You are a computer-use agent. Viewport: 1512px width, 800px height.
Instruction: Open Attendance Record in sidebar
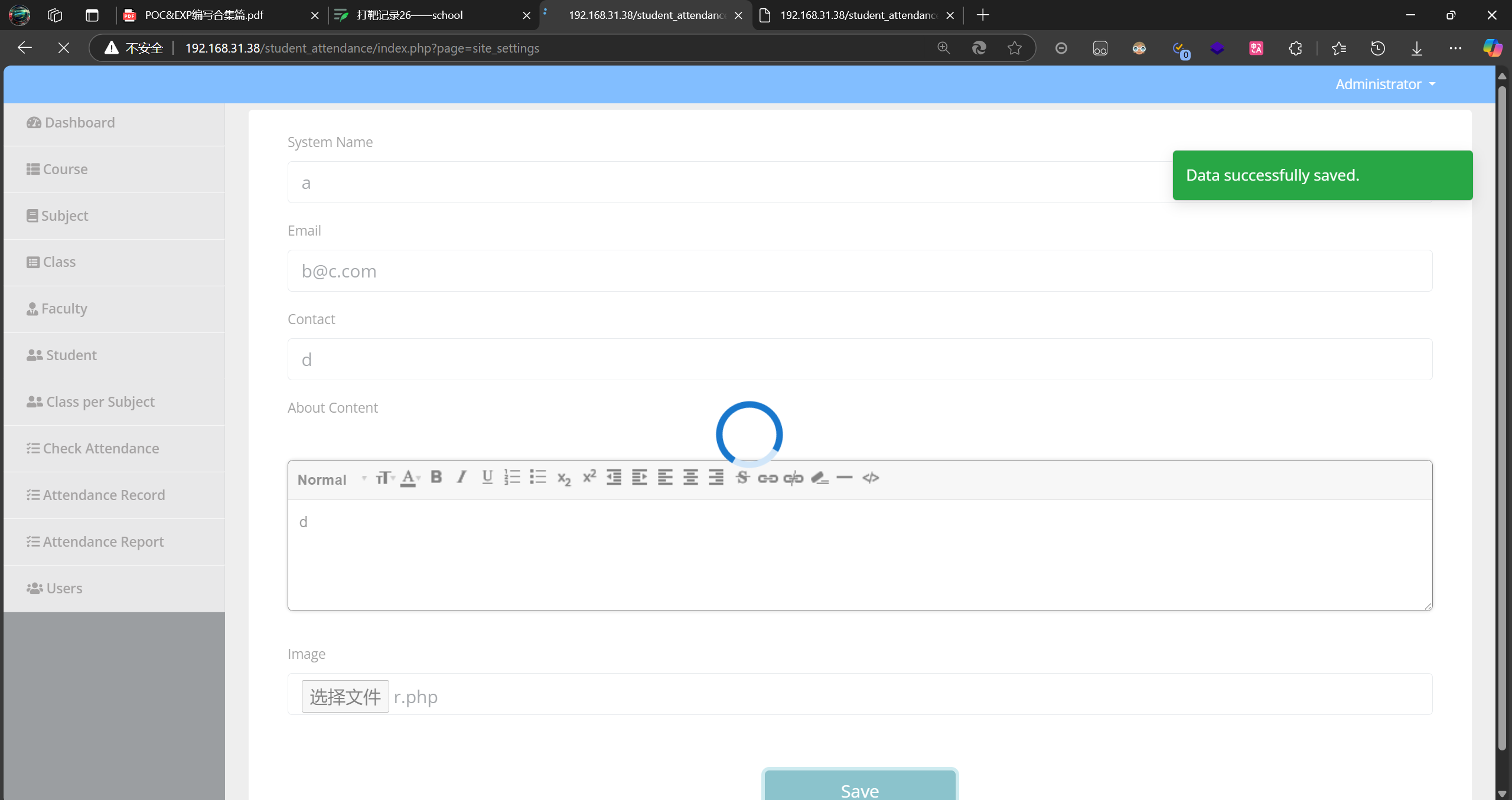(x=103, y=495)
